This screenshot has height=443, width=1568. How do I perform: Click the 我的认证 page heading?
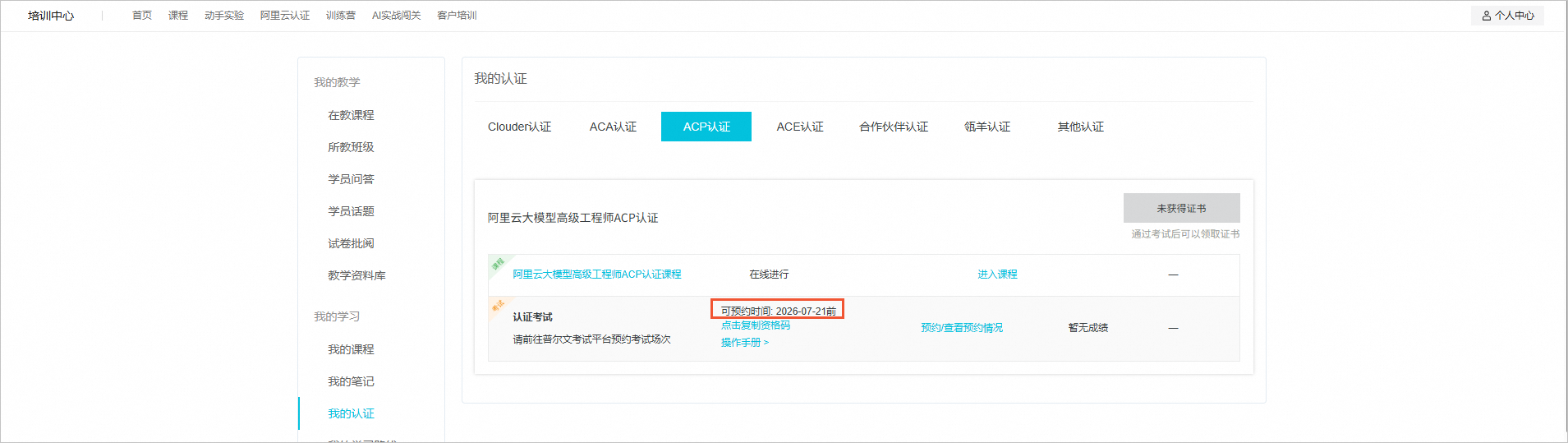(500, 79)
